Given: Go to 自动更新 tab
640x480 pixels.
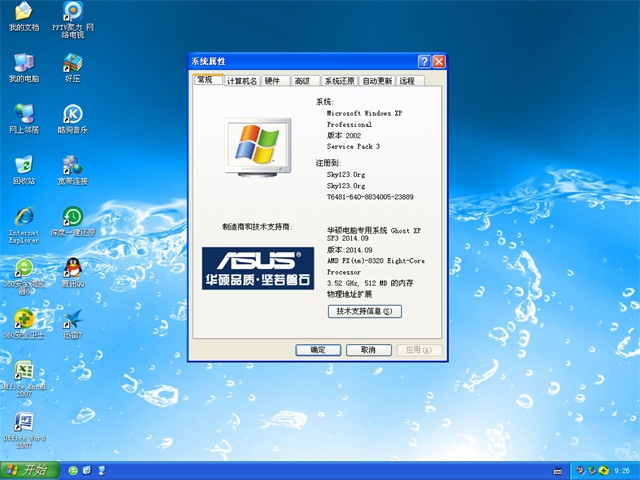Looking at the screenshot, I should pos(377,81).
